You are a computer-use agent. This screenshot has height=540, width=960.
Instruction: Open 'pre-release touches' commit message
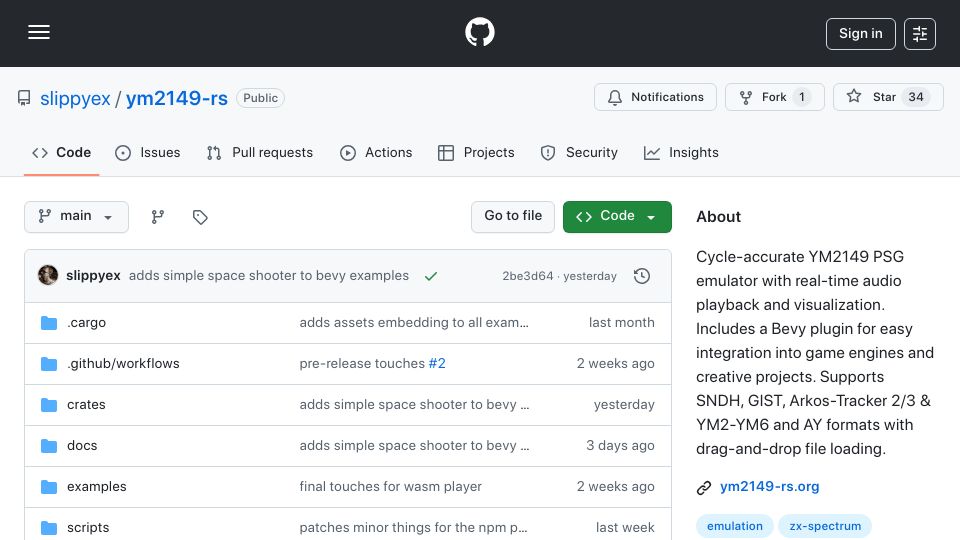tap(362, 364)
